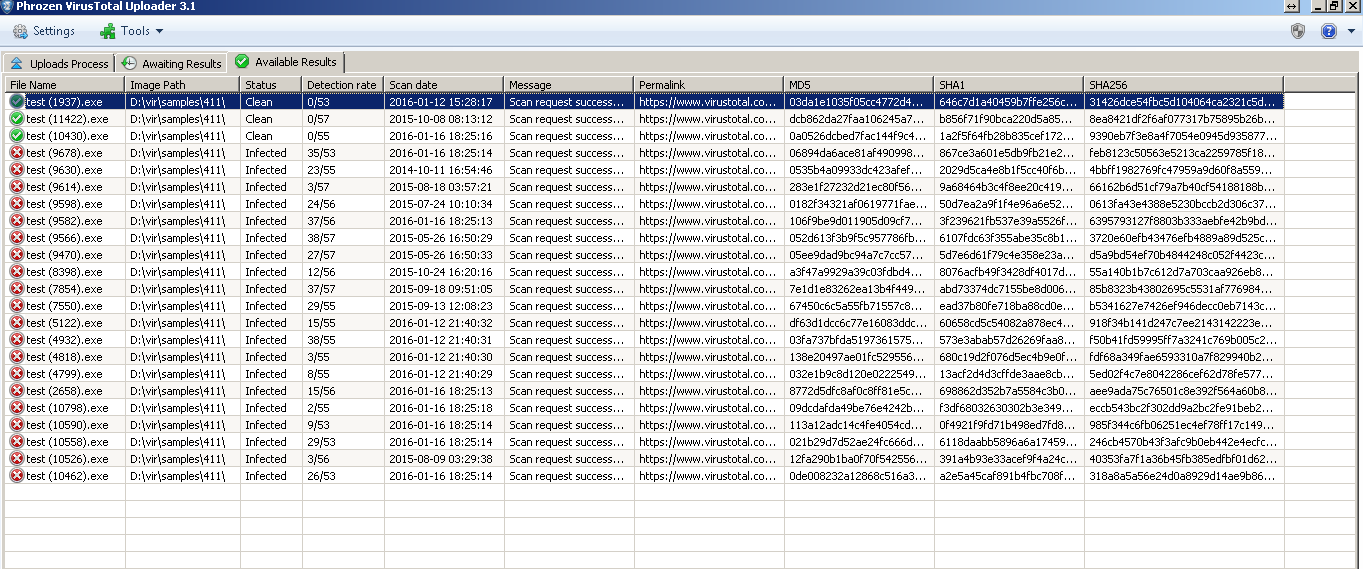Click red infected icon of test (4818).exe
Image resolution: width=1363 pixels, height=569 pixels.
point(16,357)
